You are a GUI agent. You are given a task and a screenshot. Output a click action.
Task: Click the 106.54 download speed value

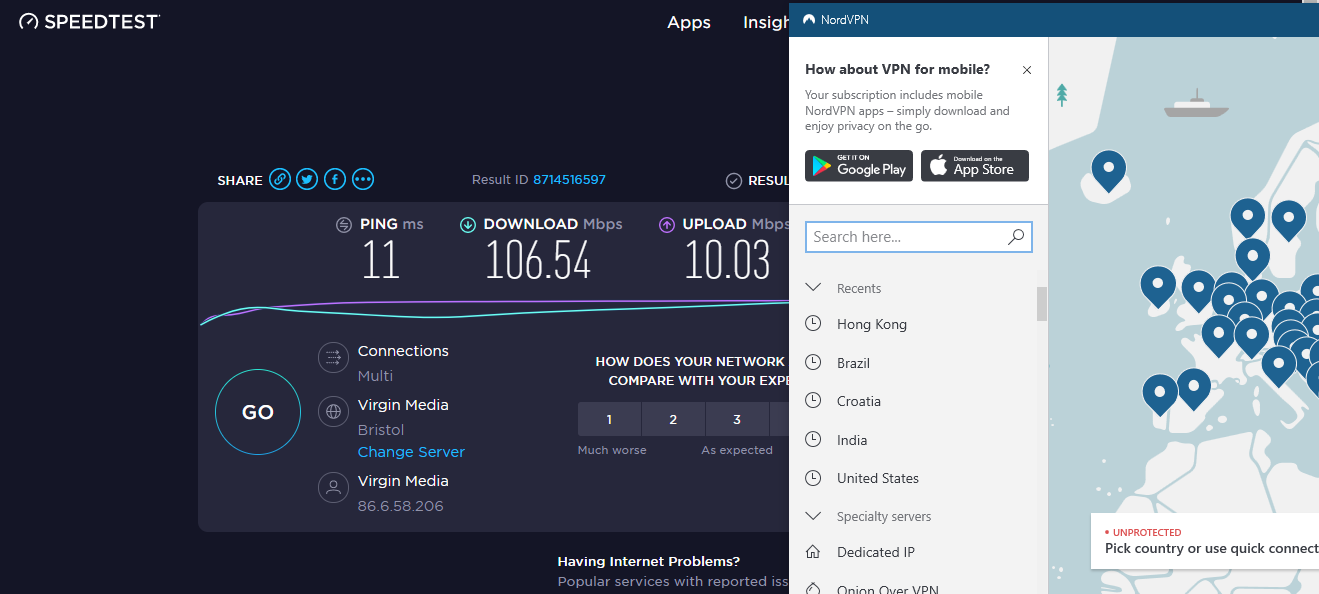tap(538, 261)
